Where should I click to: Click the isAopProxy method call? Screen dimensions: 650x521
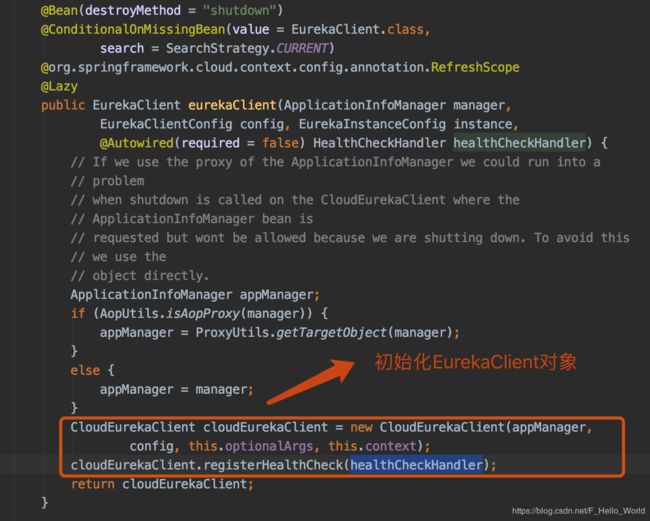point(203,313)
